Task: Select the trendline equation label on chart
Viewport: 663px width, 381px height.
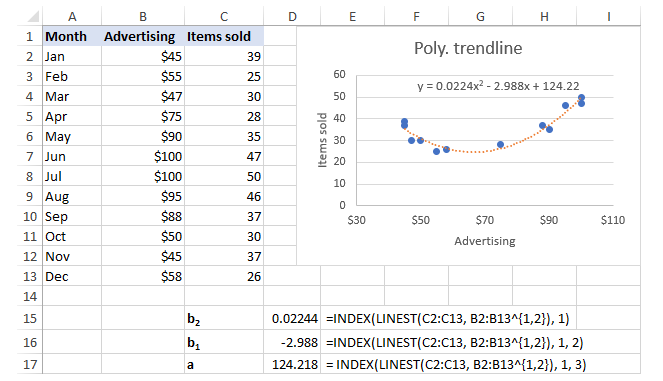Action: point(498,86)
